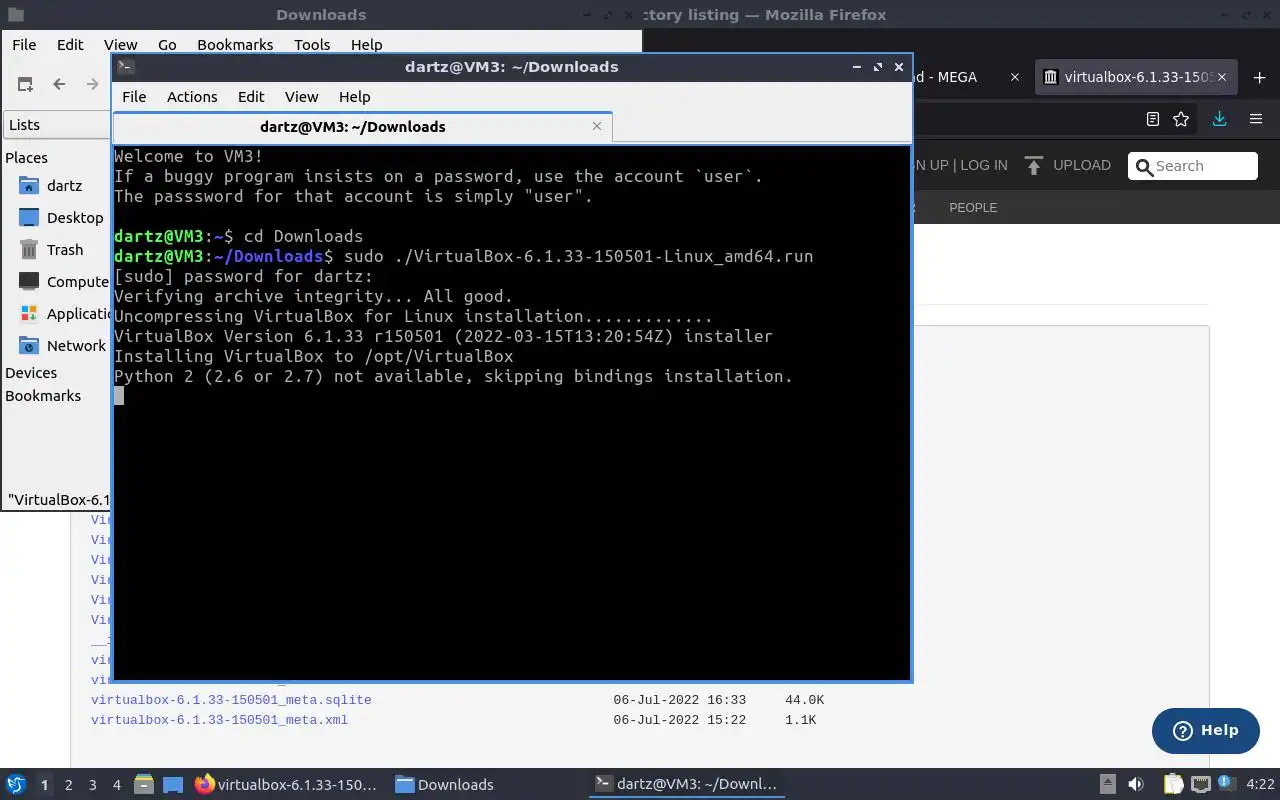Open the terminal Help menu
This screenshot has width=1280, height=800.
click(x=355, y=97)
